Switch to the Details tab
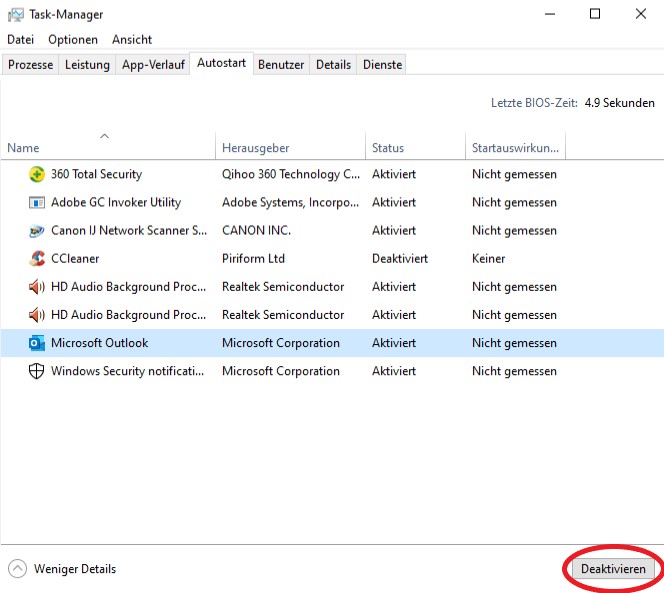 pyautogui.click(x=333, y=64)
